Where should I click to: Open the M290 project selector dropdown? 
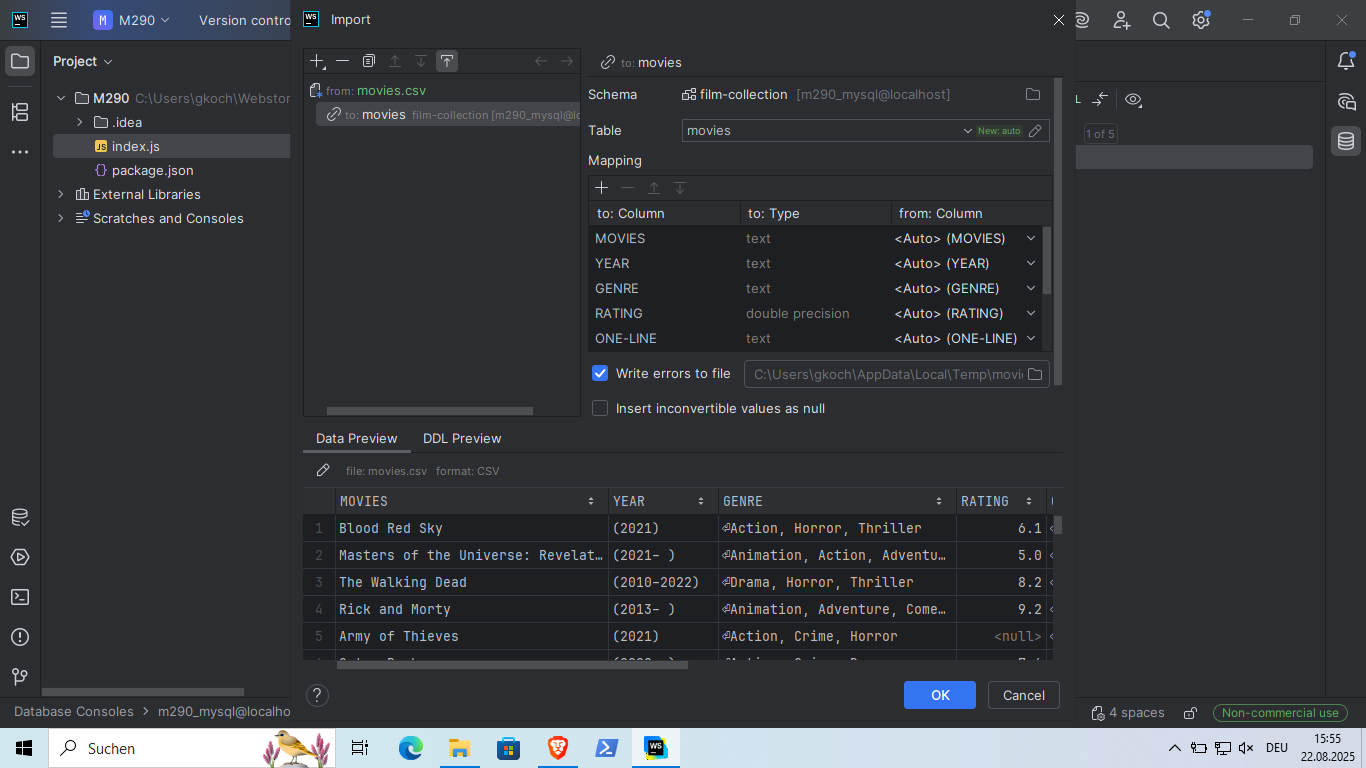(132, 20)
